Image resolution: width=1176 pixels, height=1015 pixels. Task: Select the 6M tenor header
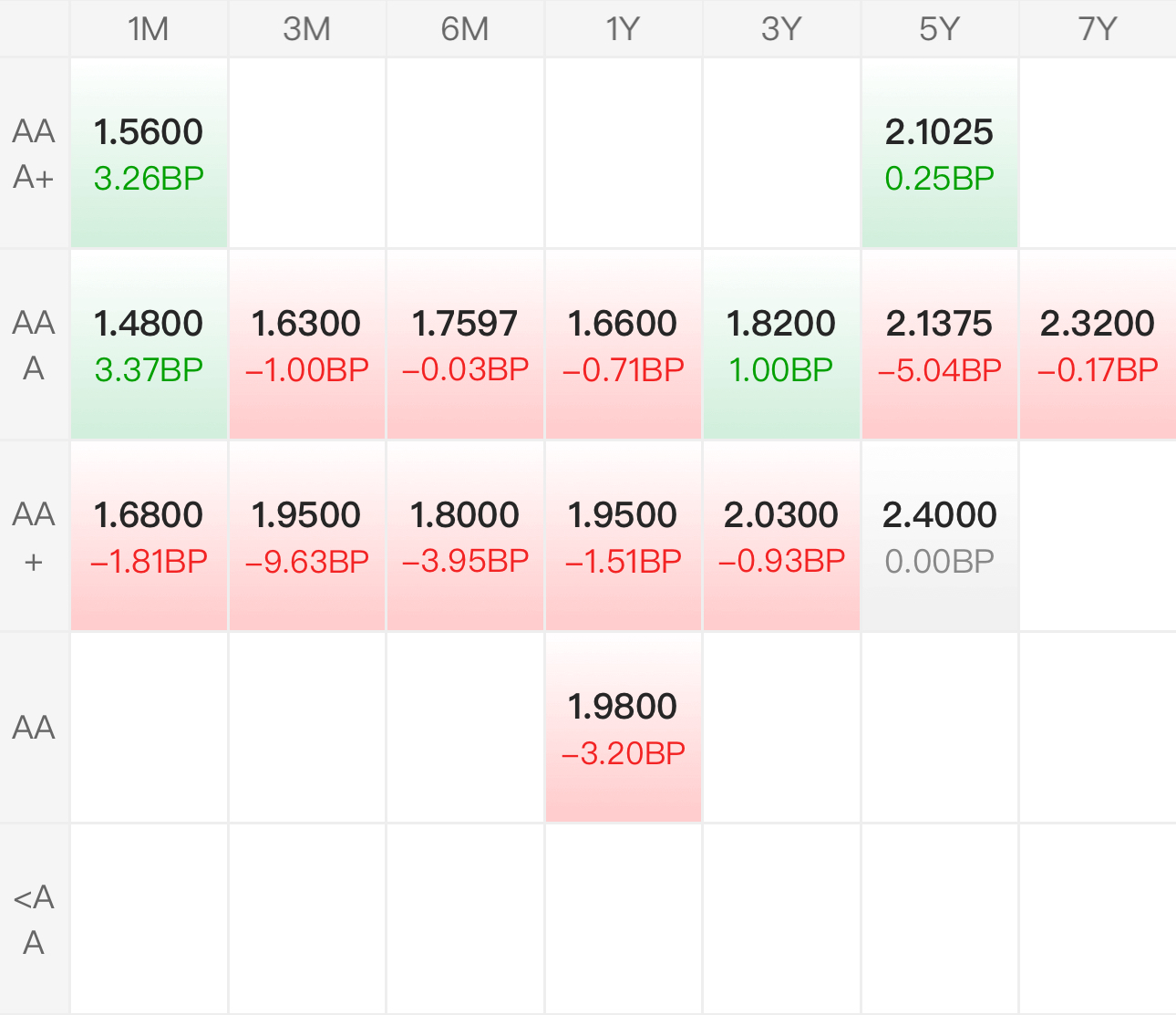click(x=465, y=29)
